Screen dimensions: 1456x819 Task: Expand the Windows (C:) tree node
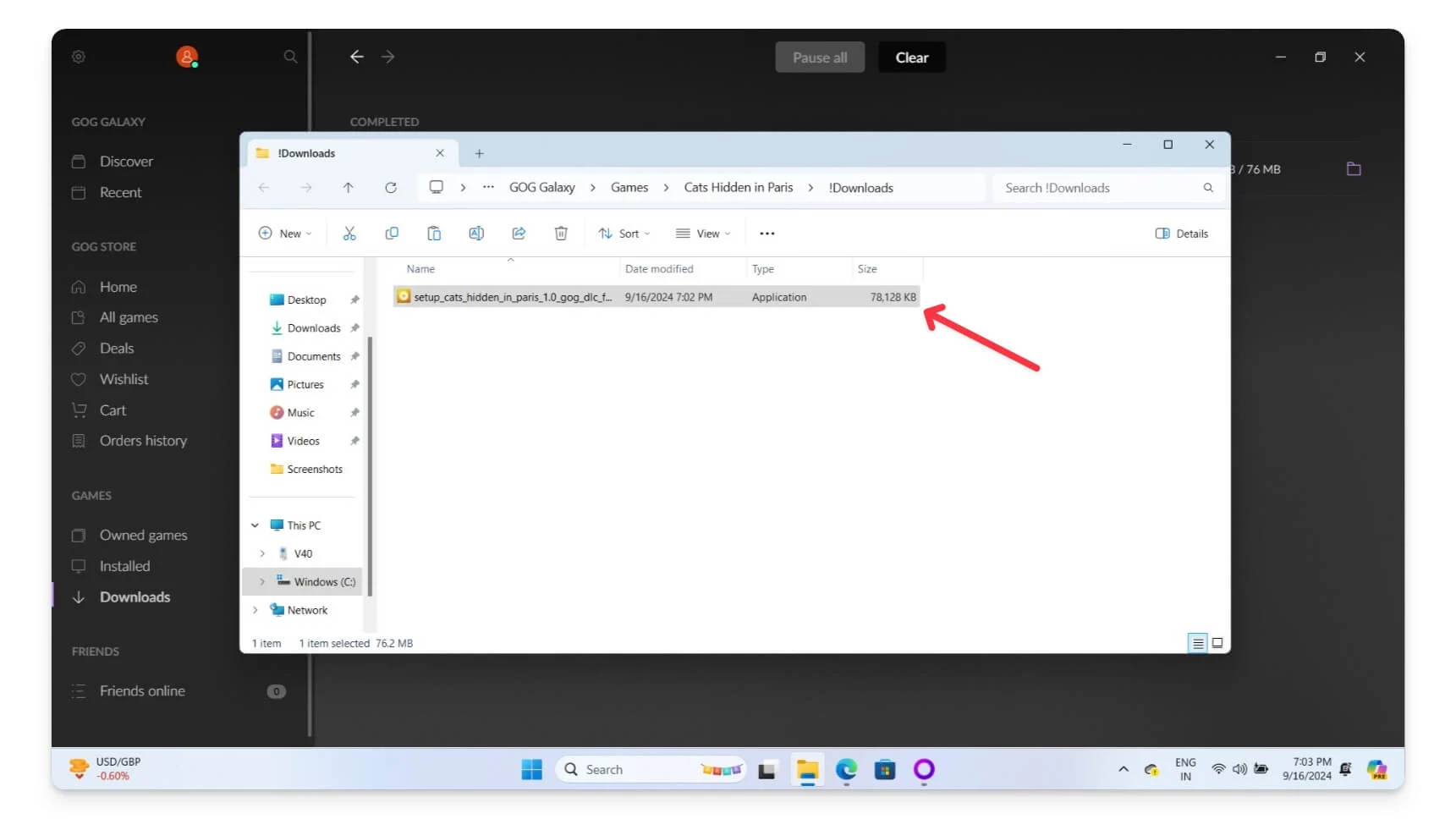coord(262,582)
